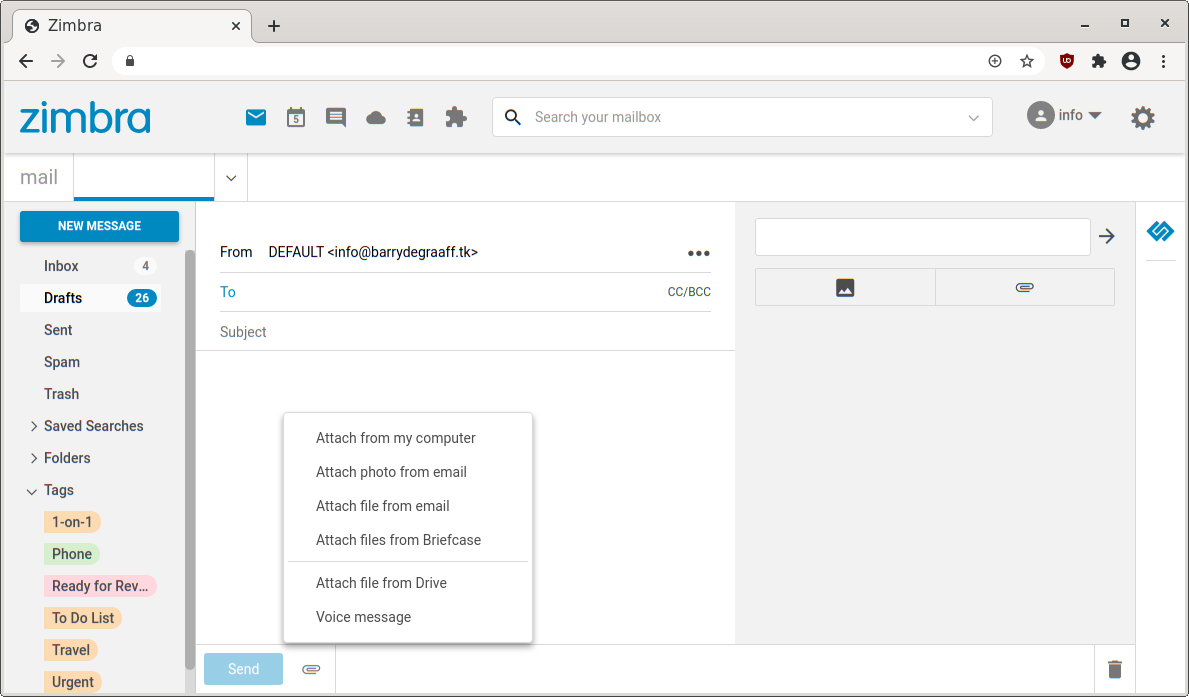Click the info account avatar
Viewport: 1189px width, 697px height.
click(1040, 115)
